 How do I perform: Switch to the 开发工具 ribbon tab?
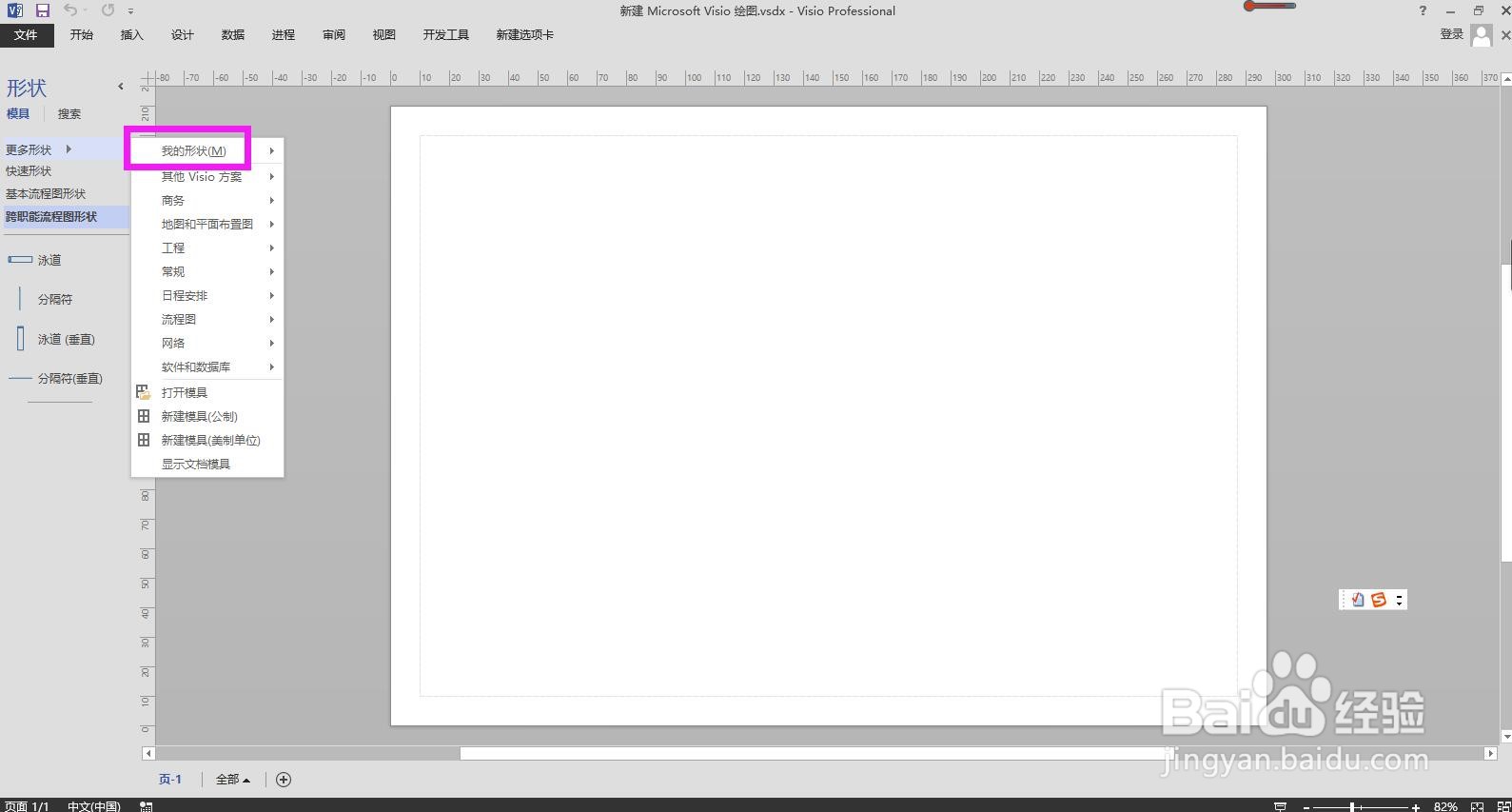[446, 35]
